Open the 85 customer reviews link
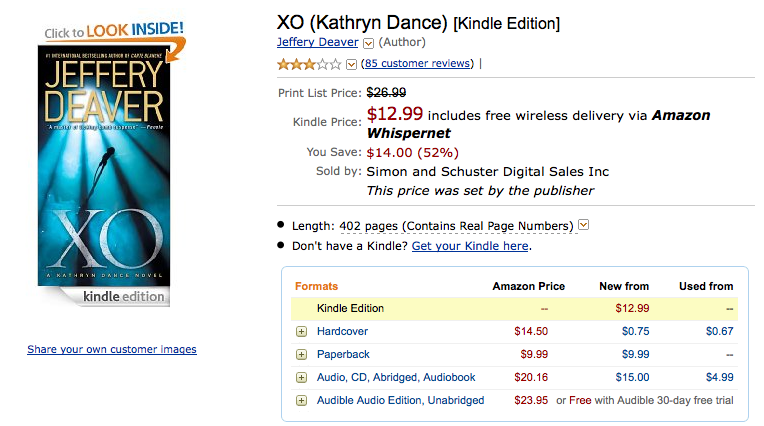 tap(418, 63)
